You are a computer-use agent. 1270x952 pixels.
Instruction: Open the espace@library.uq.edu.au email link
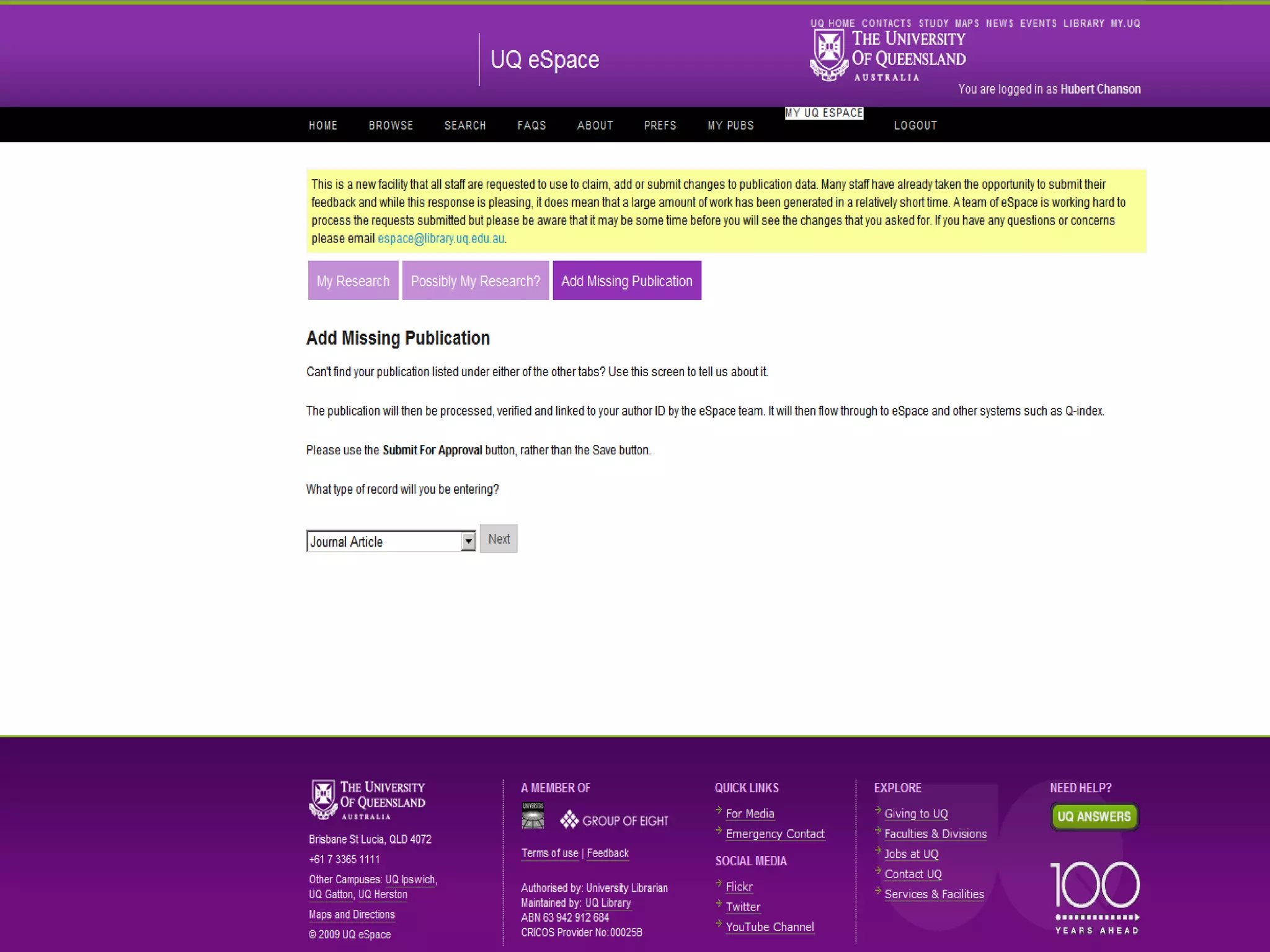tap(441, 239)
